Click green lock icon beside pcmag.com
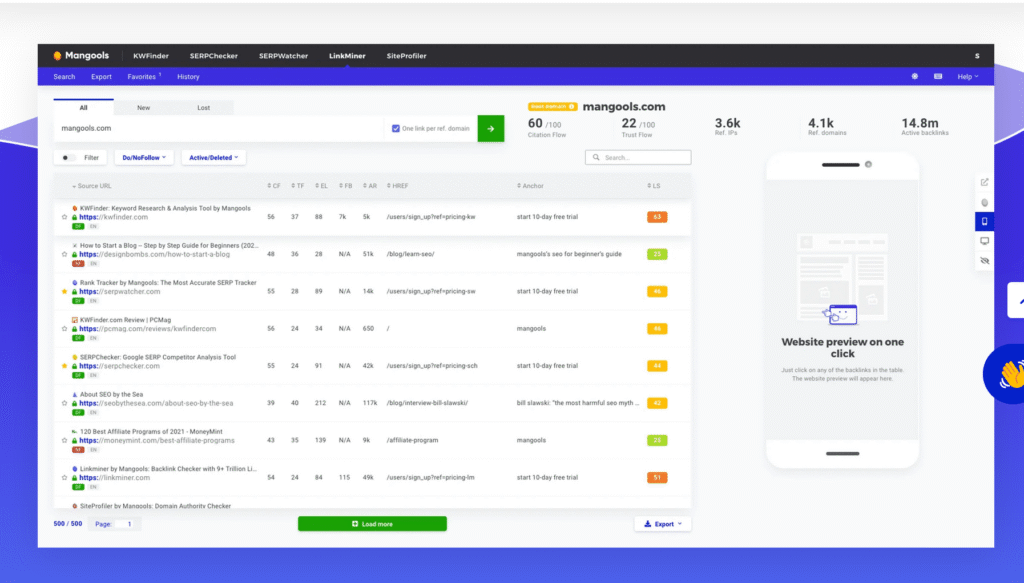 point(74,329)
